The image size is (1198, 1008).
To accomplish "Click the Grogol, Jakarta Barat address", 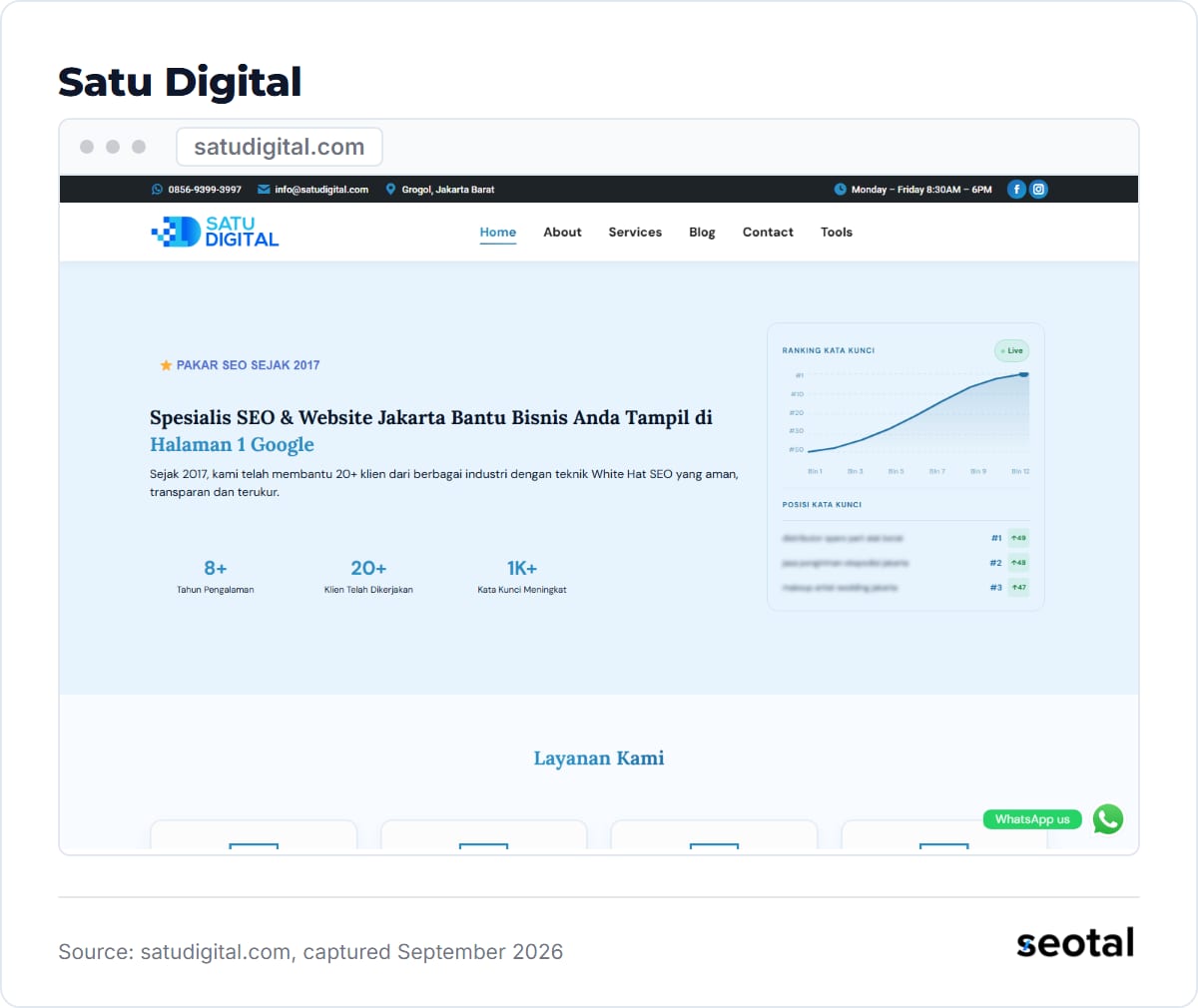I will point(448,190).
